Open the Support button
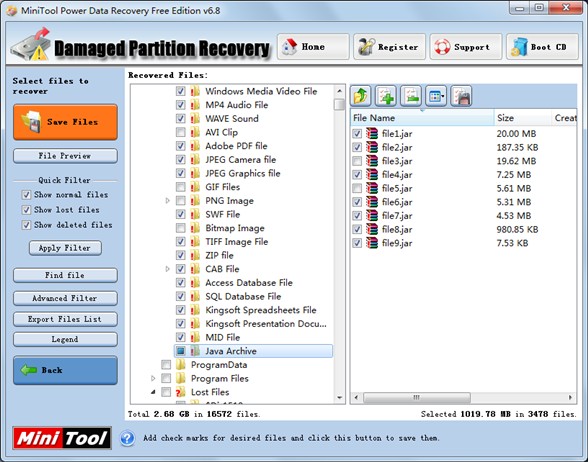 [x=466, y=47]
